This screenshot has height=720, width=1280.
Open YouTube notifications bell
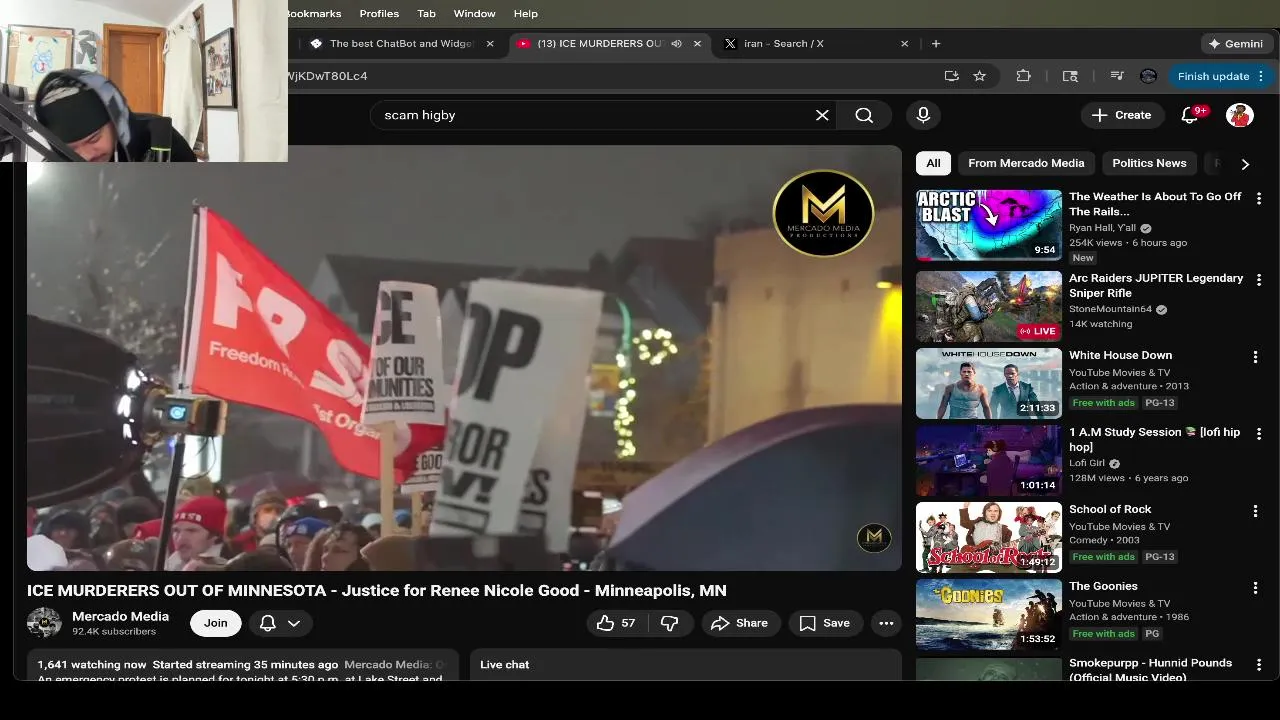[1190, 115]
